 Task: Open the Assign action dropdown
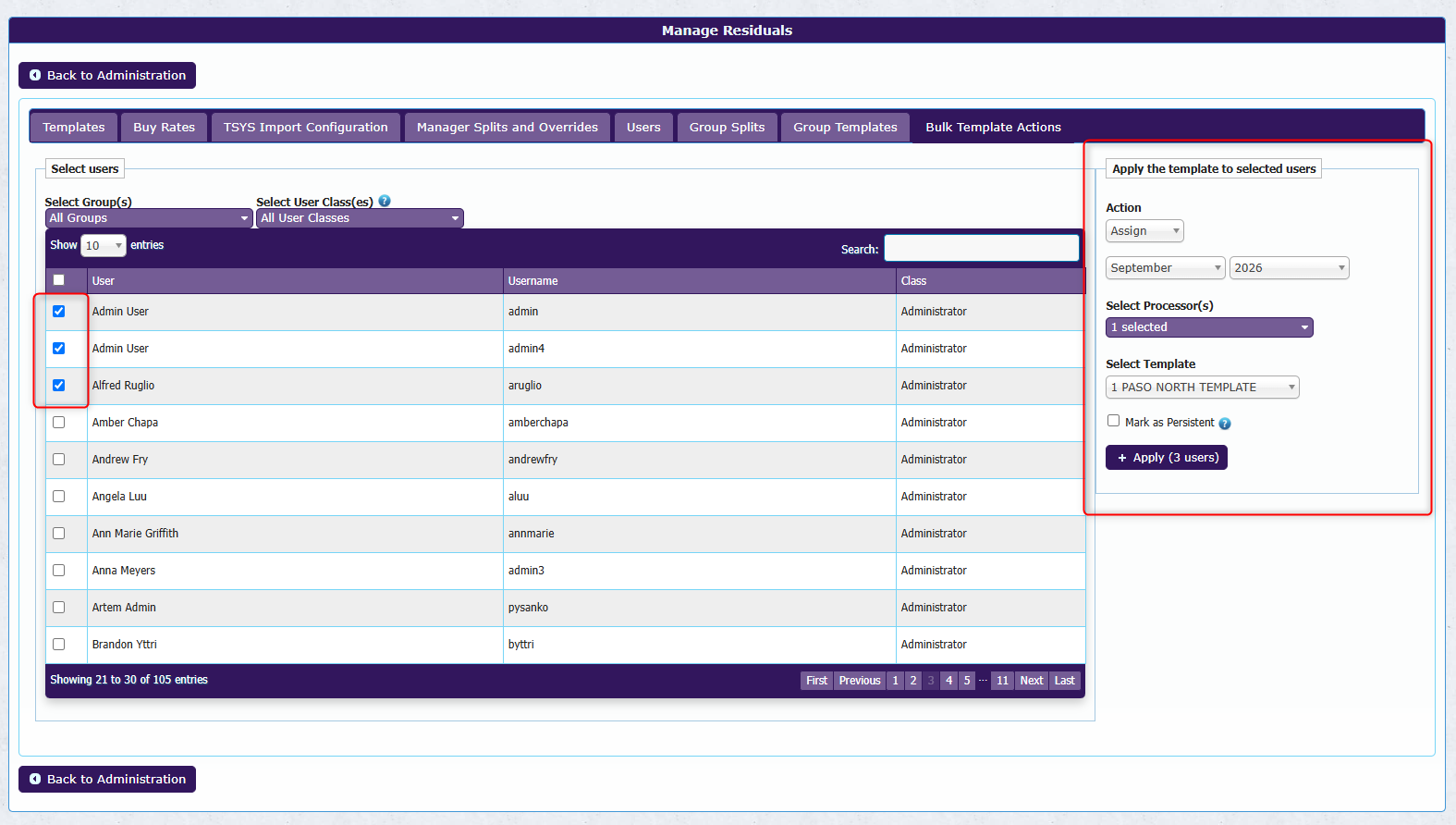[1144, 231]
